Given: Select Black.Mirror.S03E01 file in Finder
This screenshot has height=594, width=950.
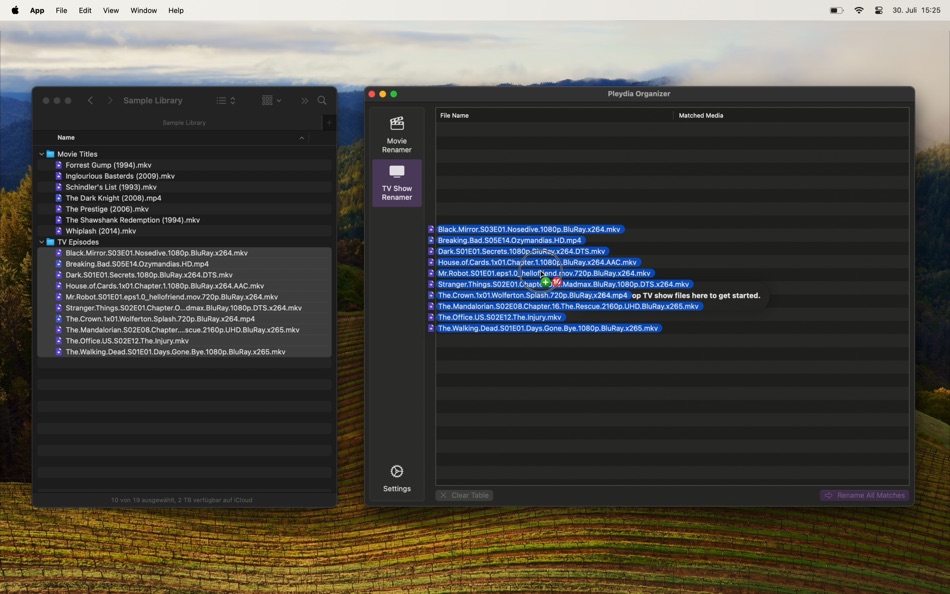Looking at the screenshot, I should point(184,253).
